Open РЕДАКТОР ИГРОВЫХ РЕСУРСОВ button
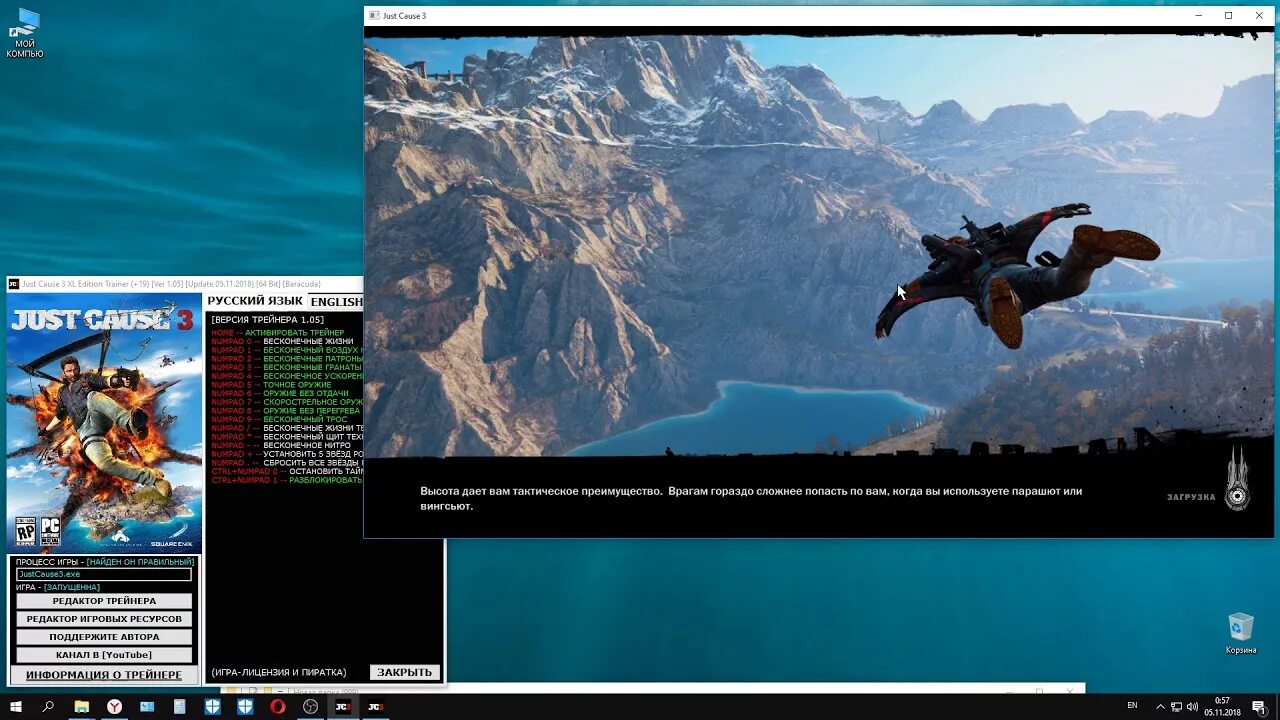Image resolution: width=1280 pixels, height=720 pixels. click(104, 619)
